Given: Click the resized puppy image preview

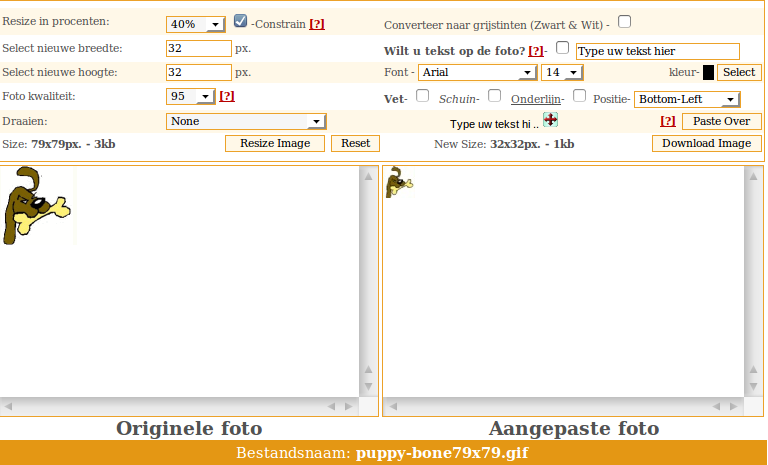Looking at the screenshot, I should click(399, 182).
